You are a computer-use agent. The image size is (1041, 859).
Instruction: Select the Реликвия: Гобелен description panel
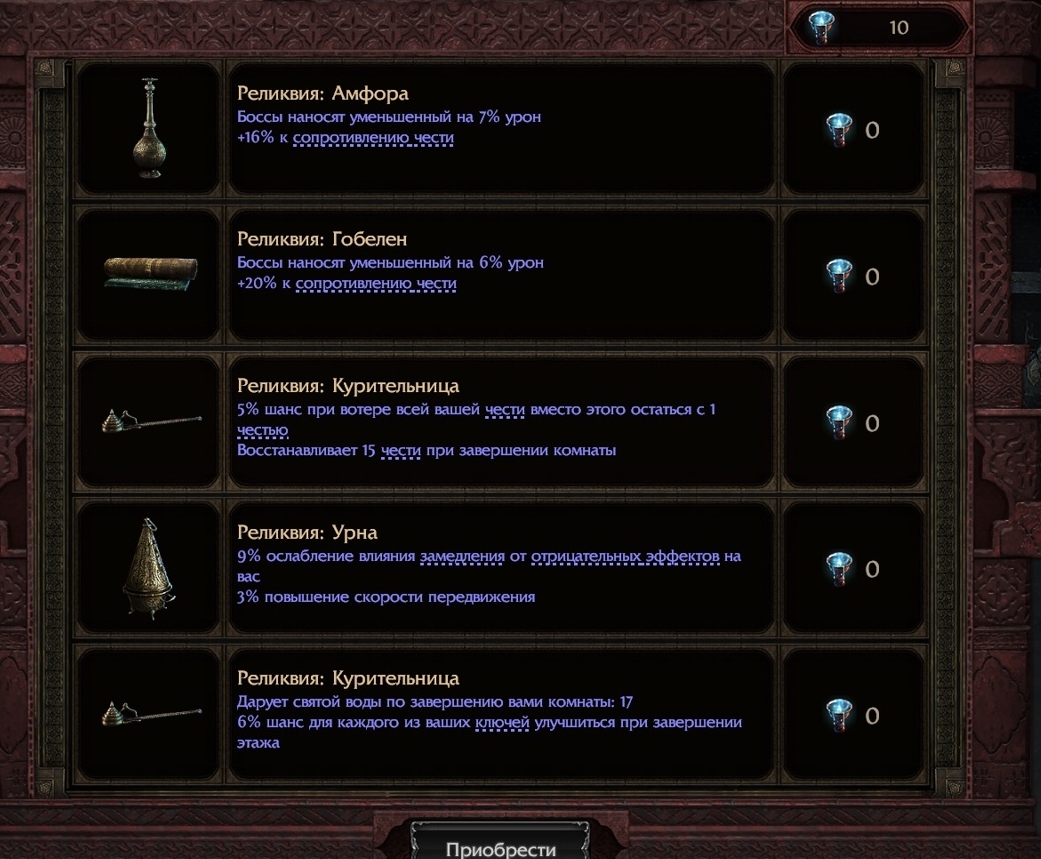(501, 275)
